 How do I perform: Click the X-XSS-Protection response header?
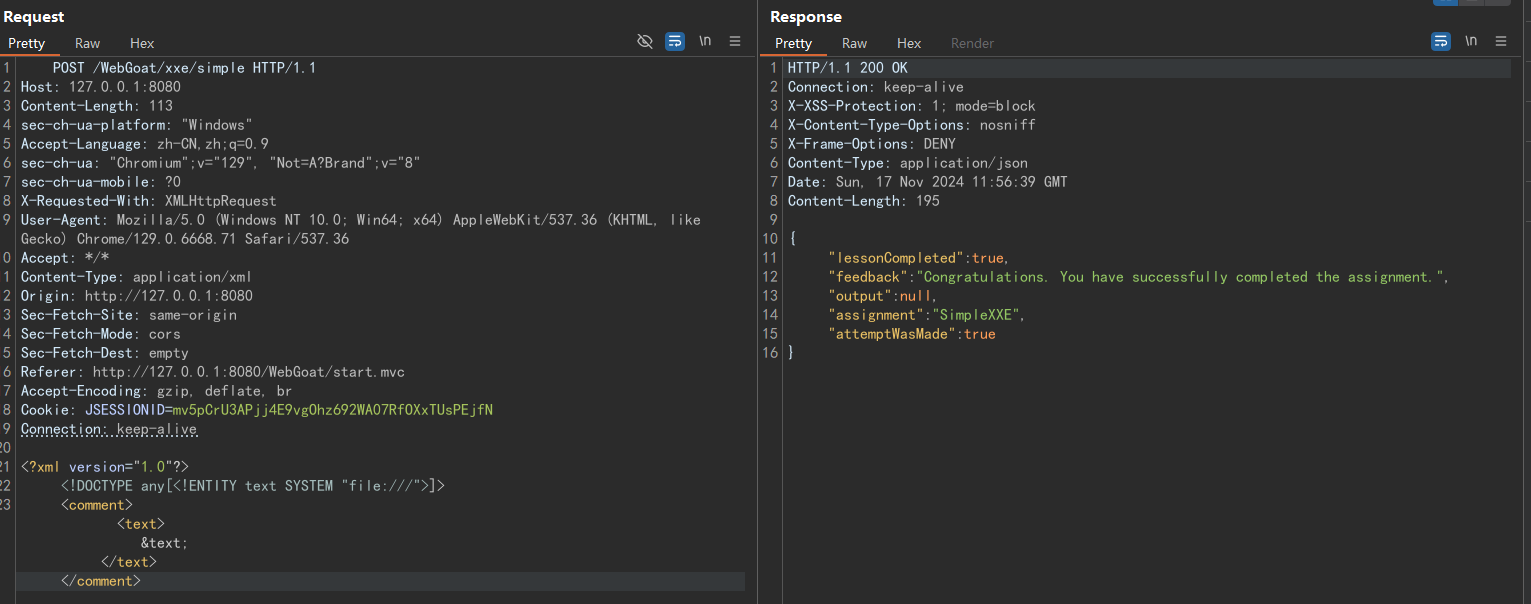911,106
